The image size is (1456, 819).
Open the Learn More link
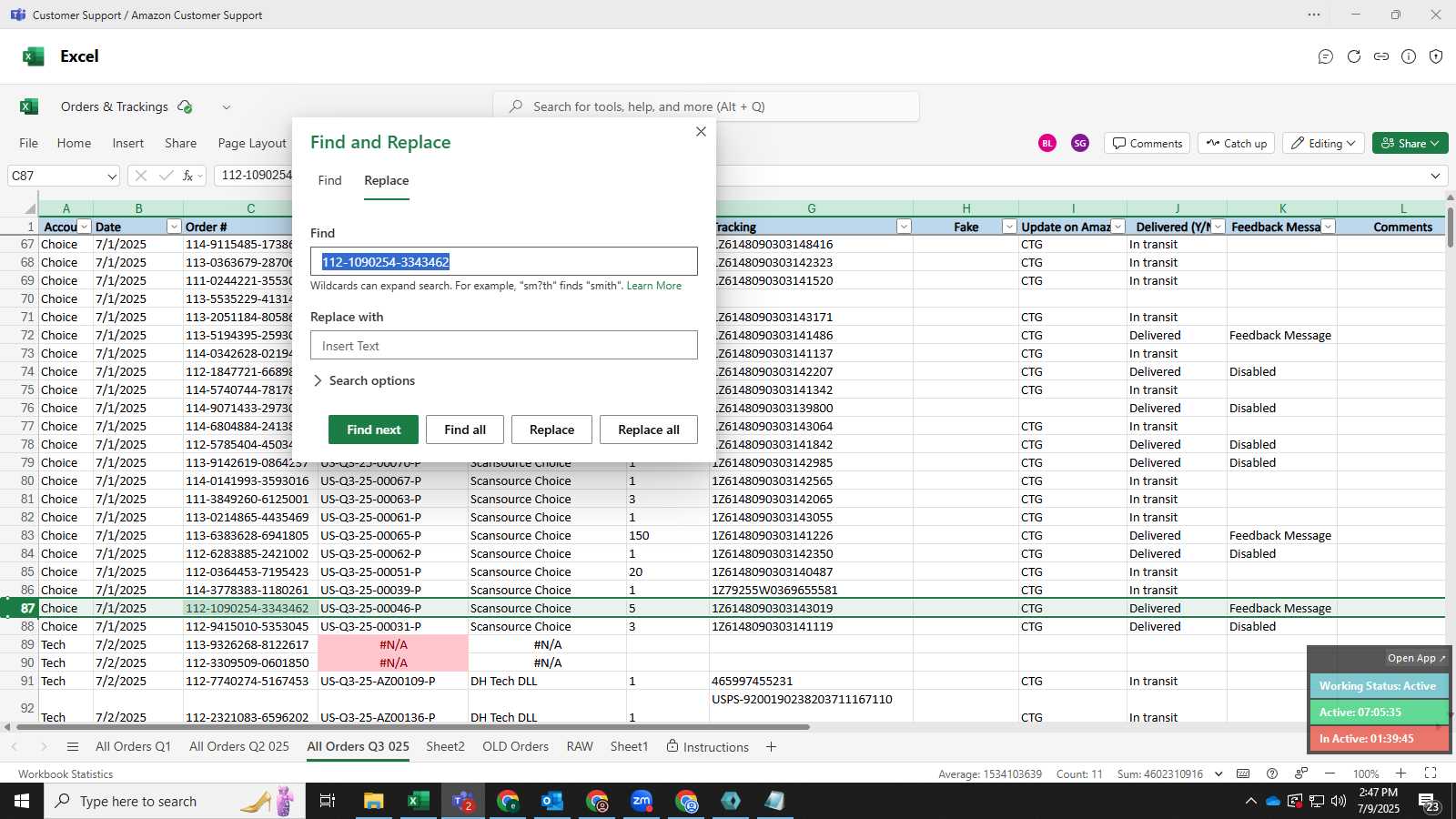click(x=654, y=286)
